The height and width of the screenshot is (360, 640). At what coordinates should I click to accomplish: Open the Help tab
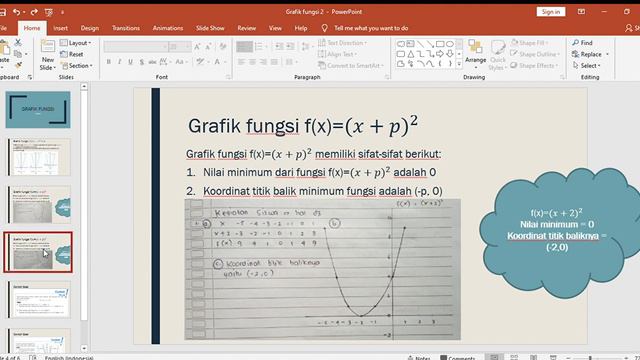coord(301,28)
